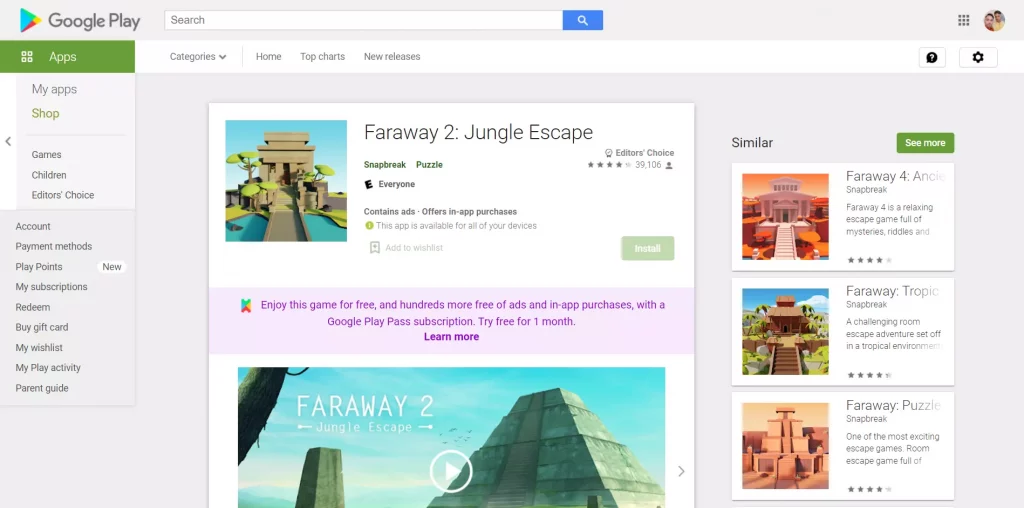This screenshot has height=508, width=1024.
Task: Click the Apps grid icon in green sidebar
Action: click(x=27, y=57)
